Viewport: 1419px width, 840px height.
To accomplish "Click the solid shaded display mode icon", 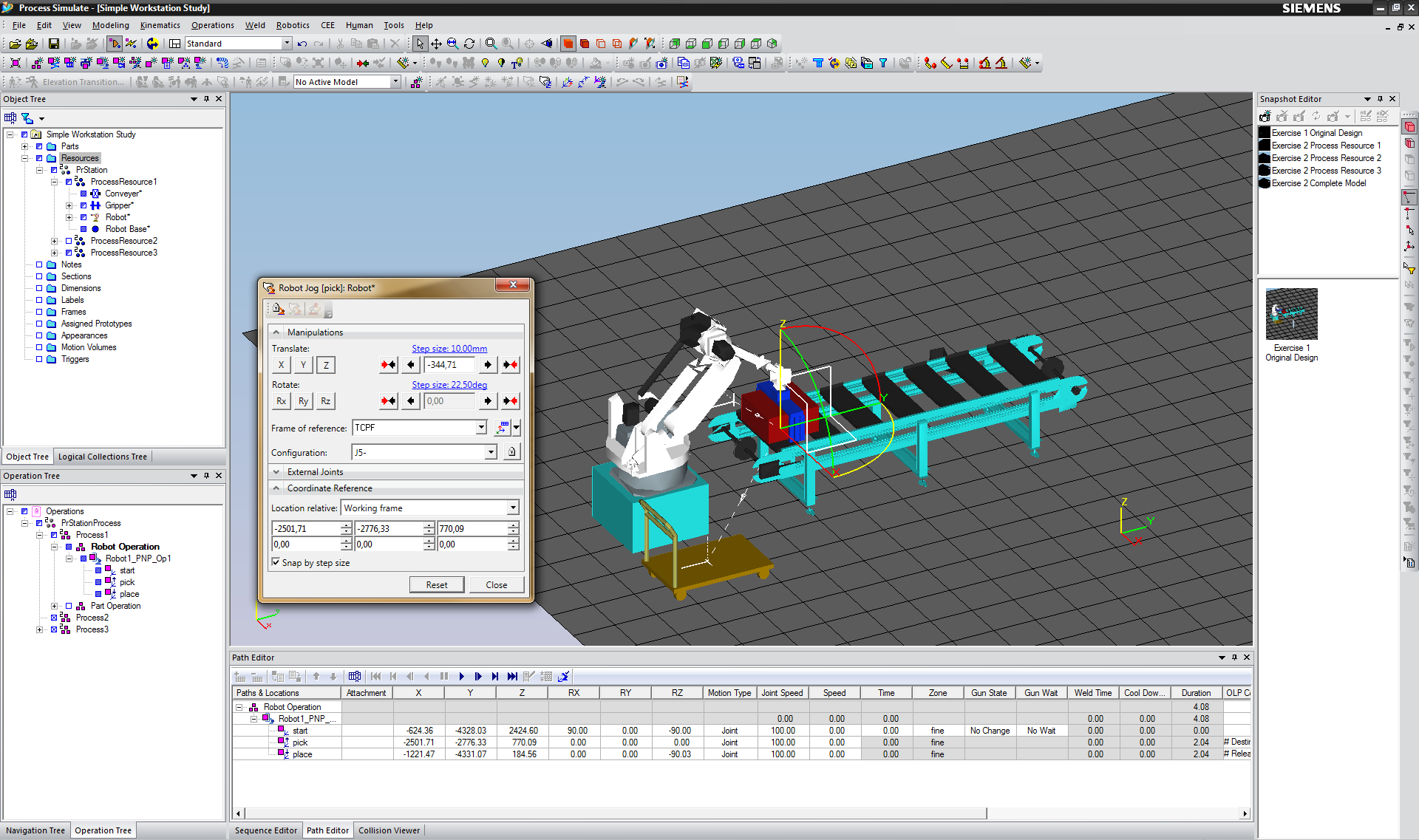I will (568, 44).
